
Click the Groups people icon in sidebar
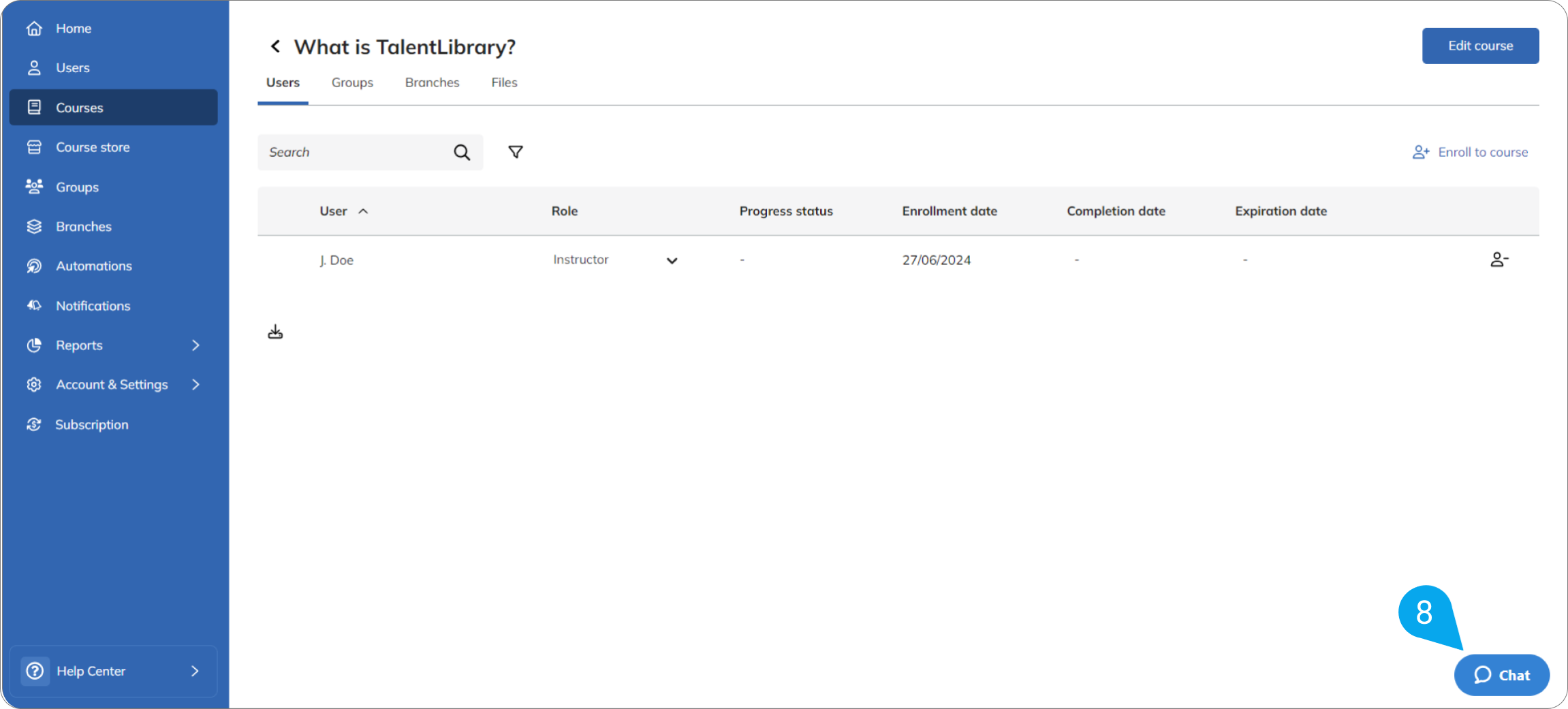tap(34, 187)
